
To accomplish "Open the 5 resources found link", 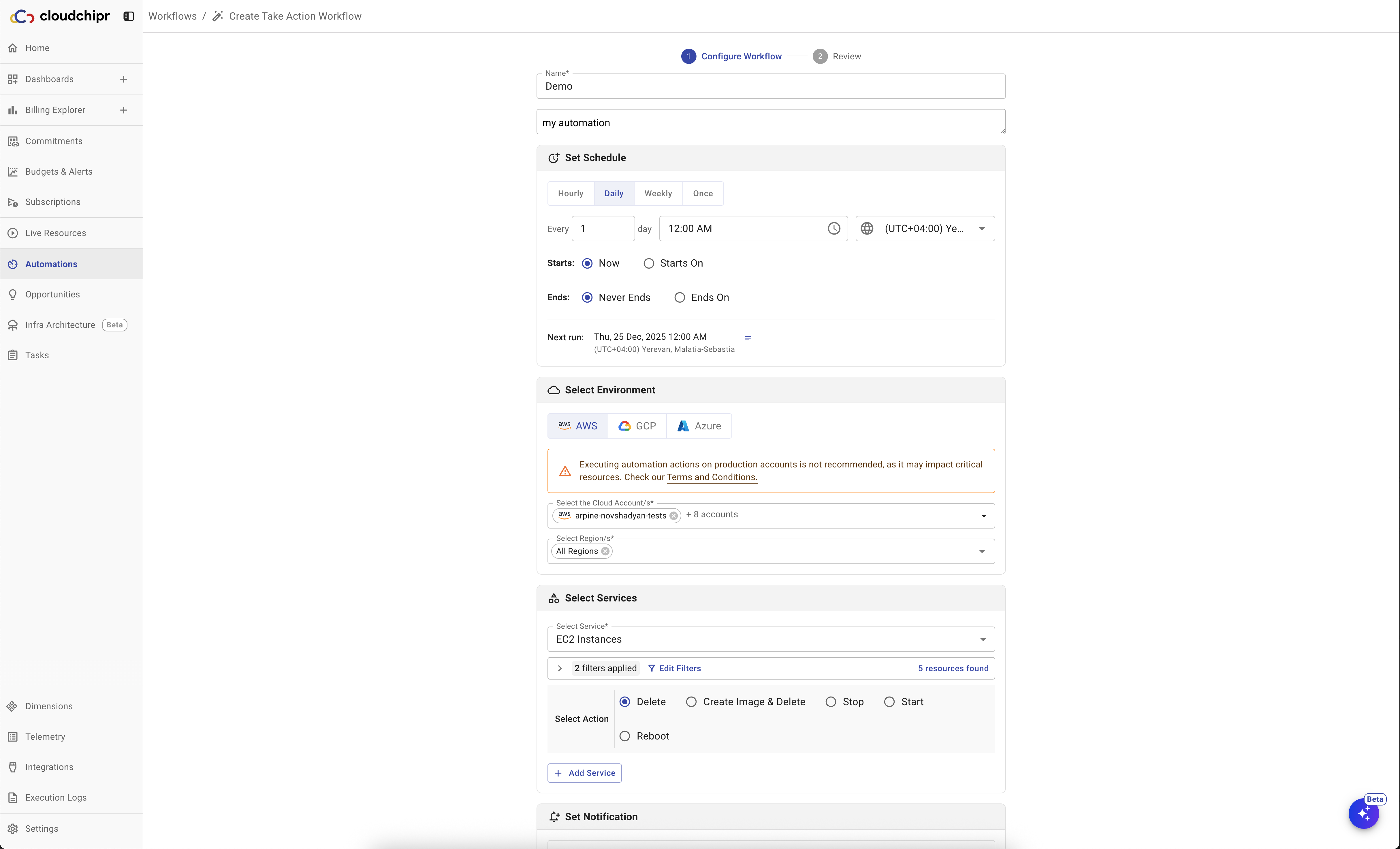I will coord(953,668).
